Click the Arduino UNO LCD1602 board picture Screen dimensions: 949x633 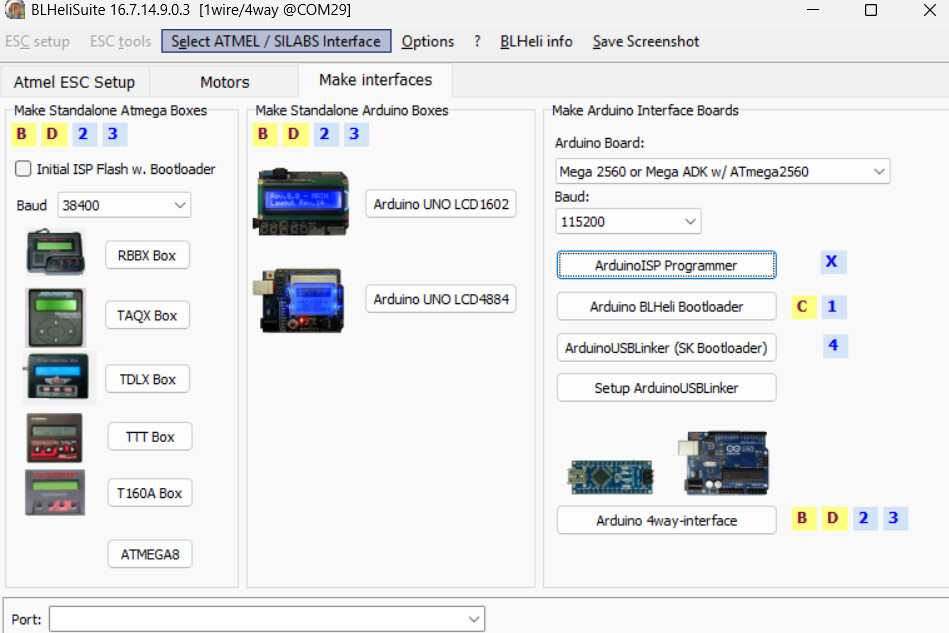click(301, 203)
